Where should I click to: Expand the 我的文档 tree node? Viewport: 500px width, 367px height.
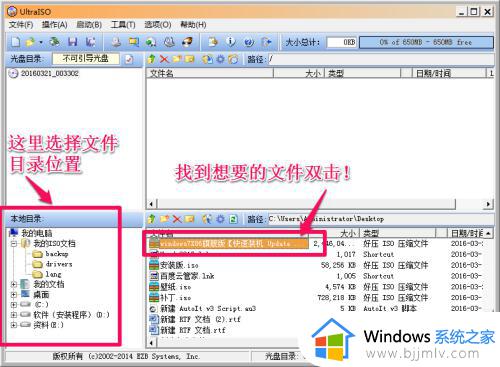coord(14,284)
